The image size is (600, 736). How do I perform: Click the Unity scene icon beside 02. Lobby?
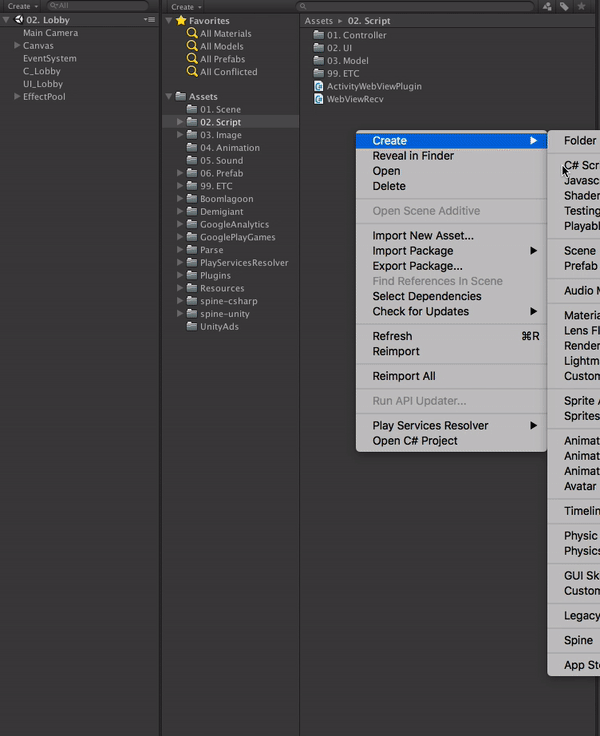[x=19, y=20]
